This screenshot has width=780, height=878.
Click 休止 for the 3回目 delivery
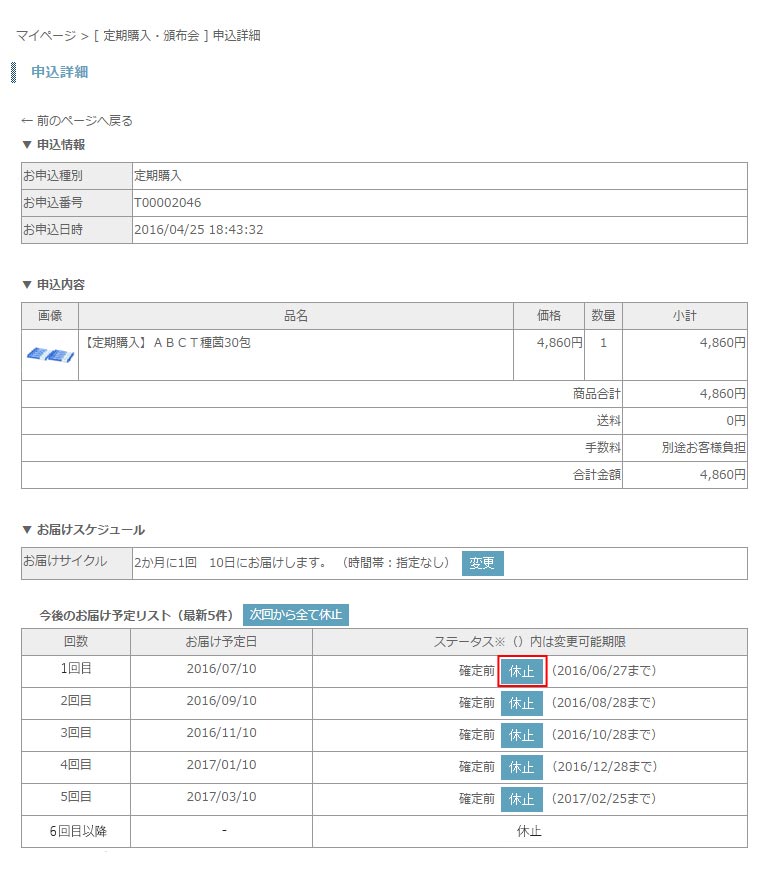[522, 735]
